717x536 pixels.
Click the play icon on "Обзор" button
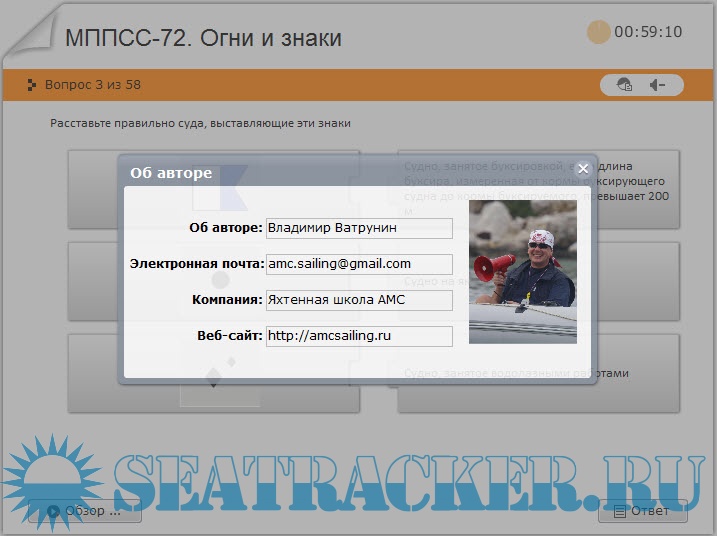53,511
